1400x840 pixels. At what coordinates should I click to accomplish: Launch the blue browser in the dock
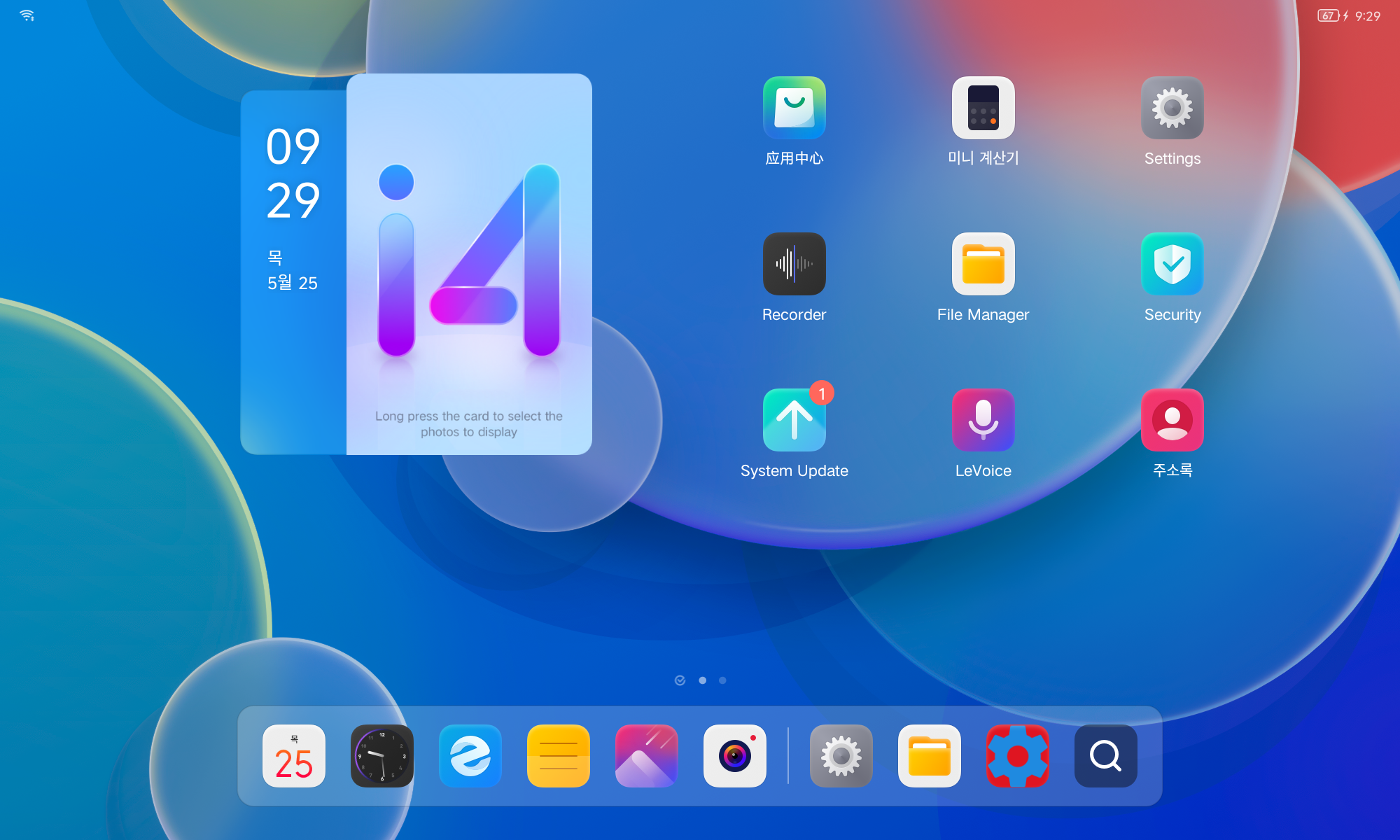tap(470, 756)
